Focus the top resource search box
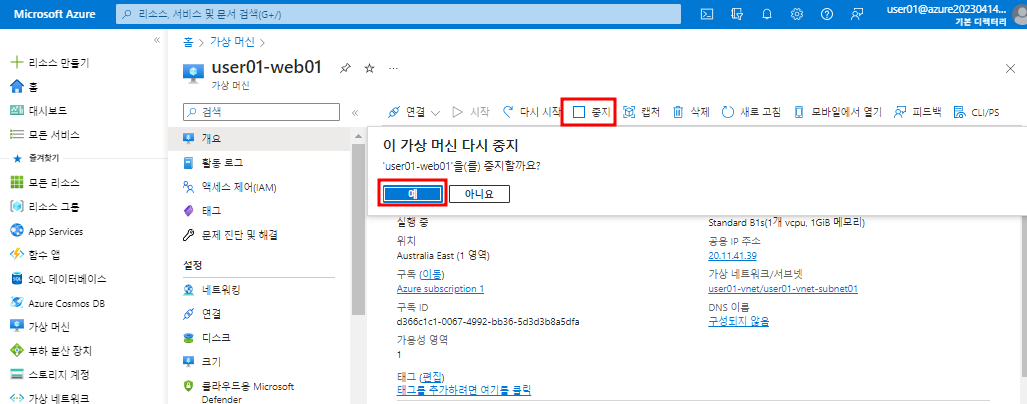Image resolution: width=1027 pixels, height=404 pixels. [x=398, y=14]
